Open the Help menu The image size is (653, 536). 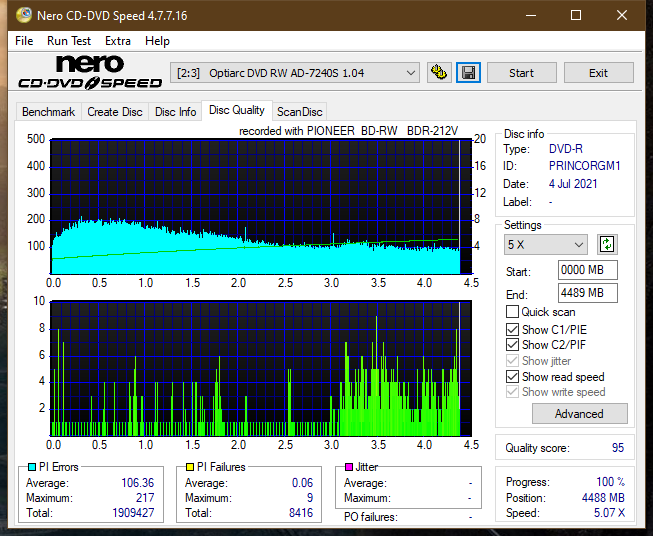tap(157, 41)
